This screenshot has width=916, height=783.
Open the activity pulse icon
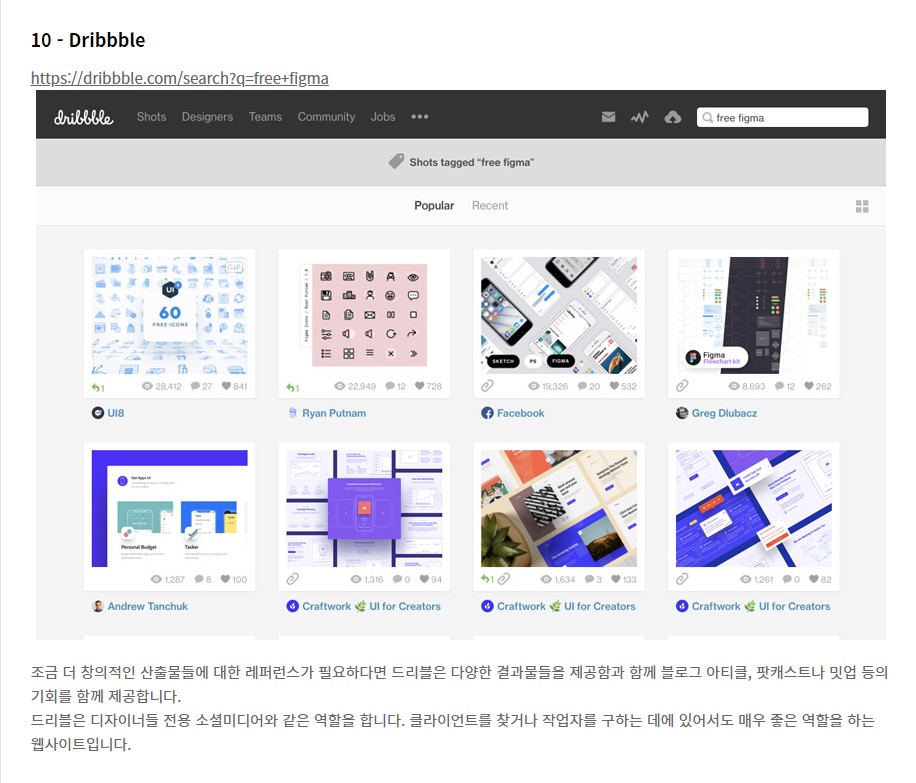tap(640, 117)
